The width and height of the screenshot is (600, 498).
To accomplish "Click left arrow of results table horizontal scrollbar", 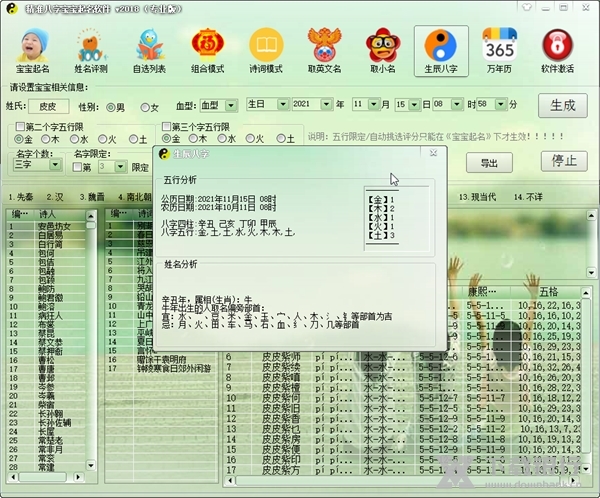I will pos(230,480).
